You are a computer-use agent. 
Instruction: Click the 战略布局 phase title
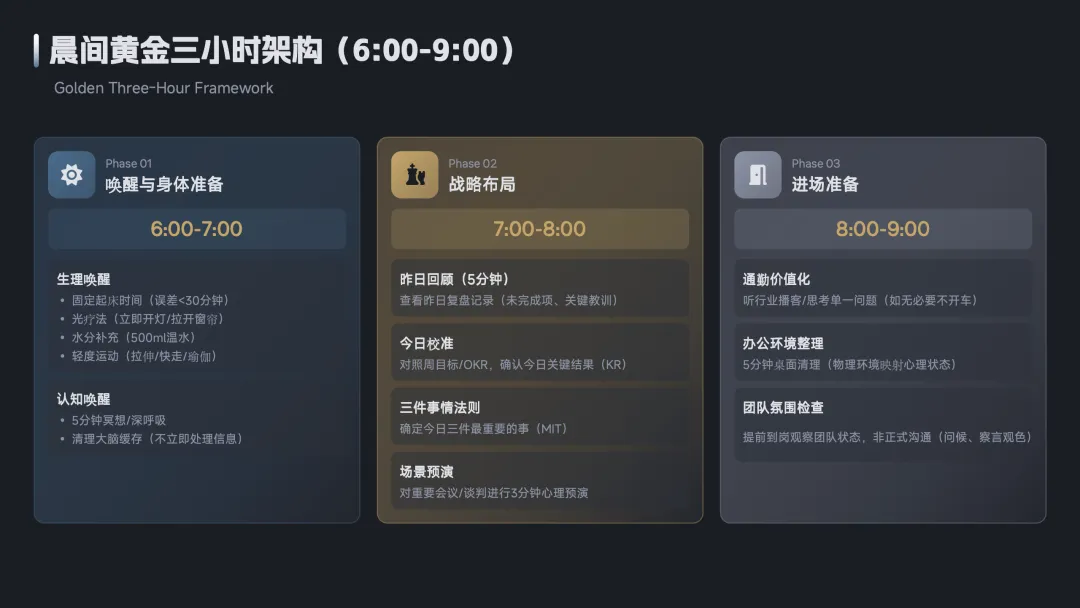pyautogui.click(x=481, y=185)
